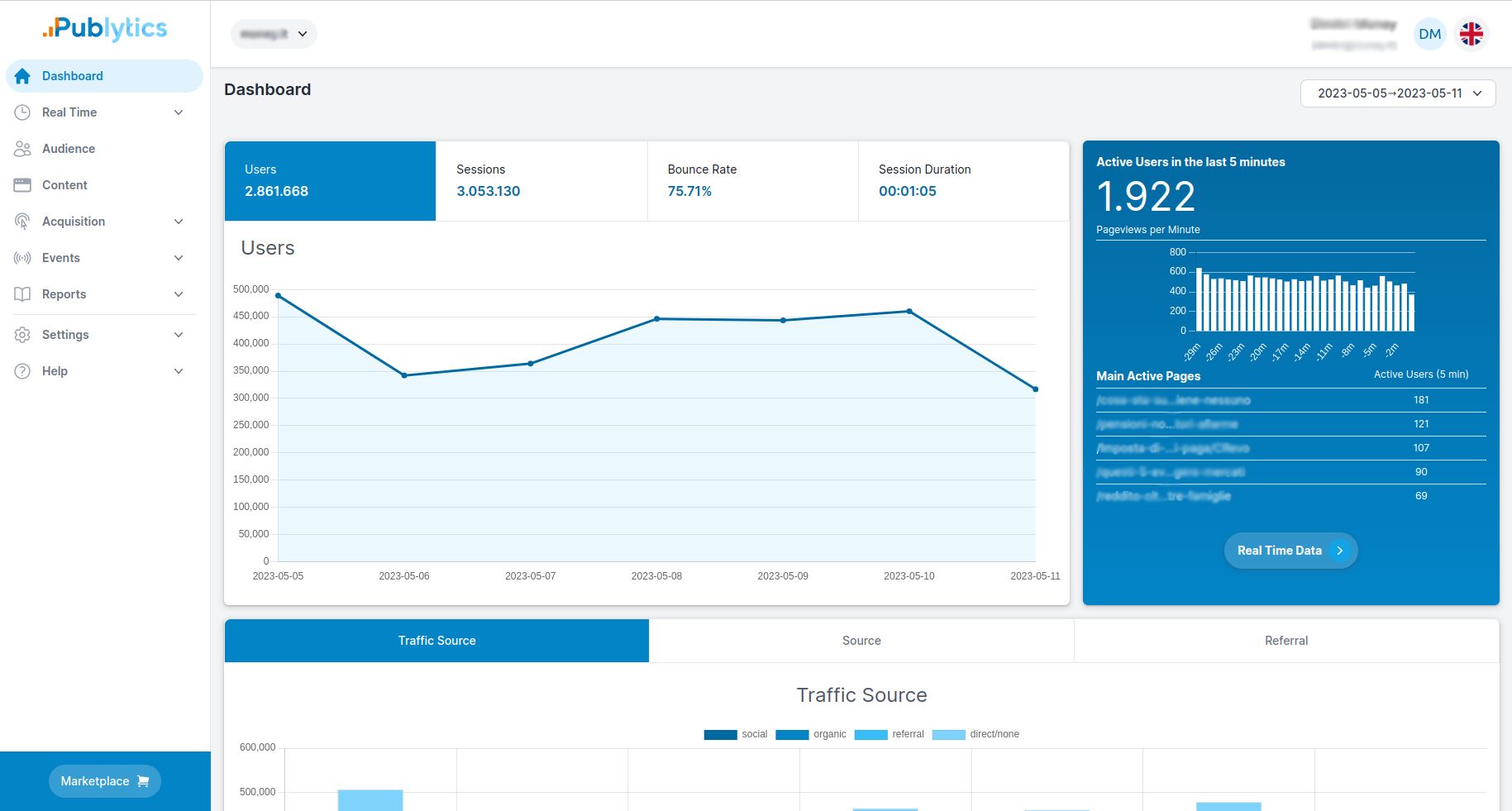Open the Reports book icon
1512x811 pixels.
tap(21, 294)
